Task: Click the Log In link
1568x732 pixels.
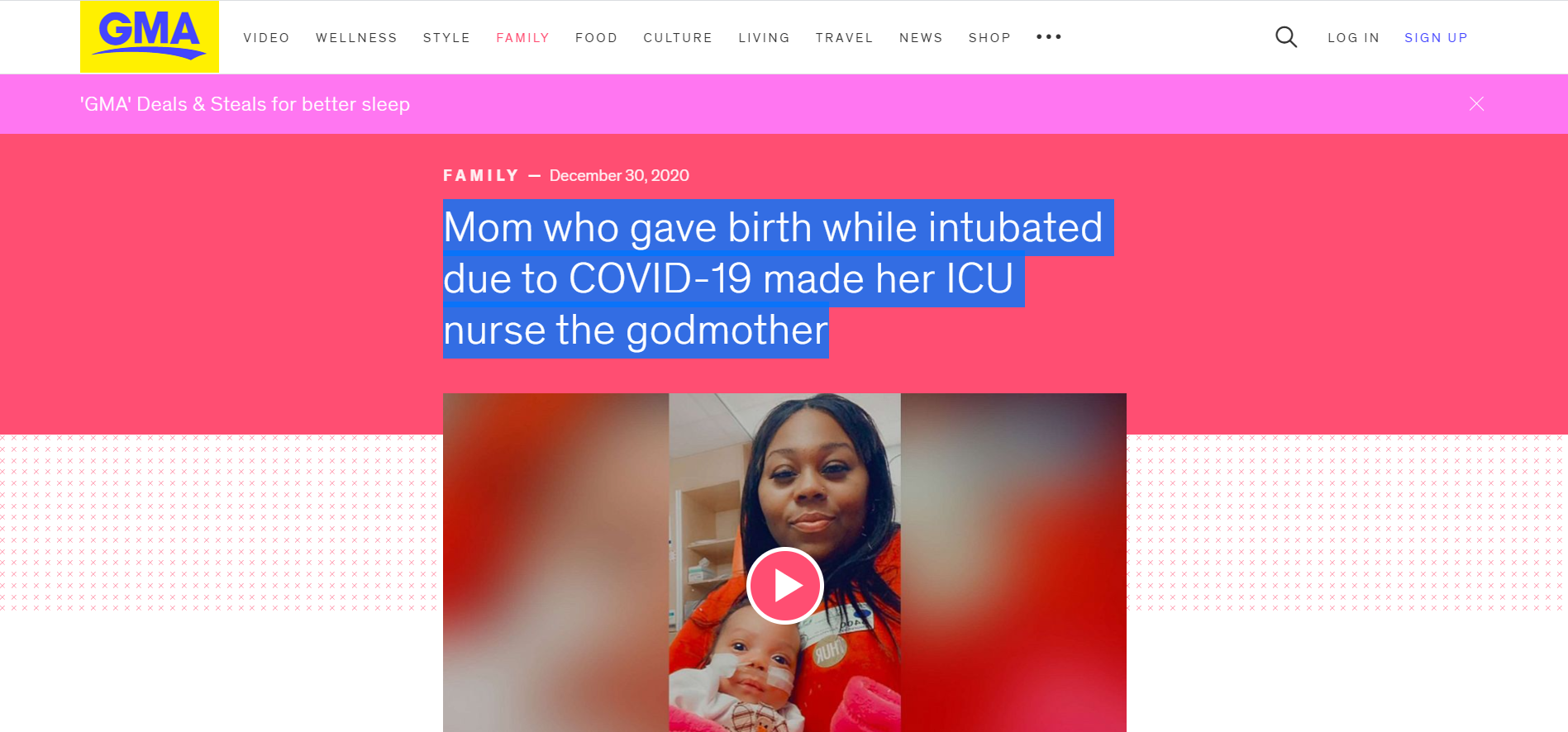Action: (1353, 38)
